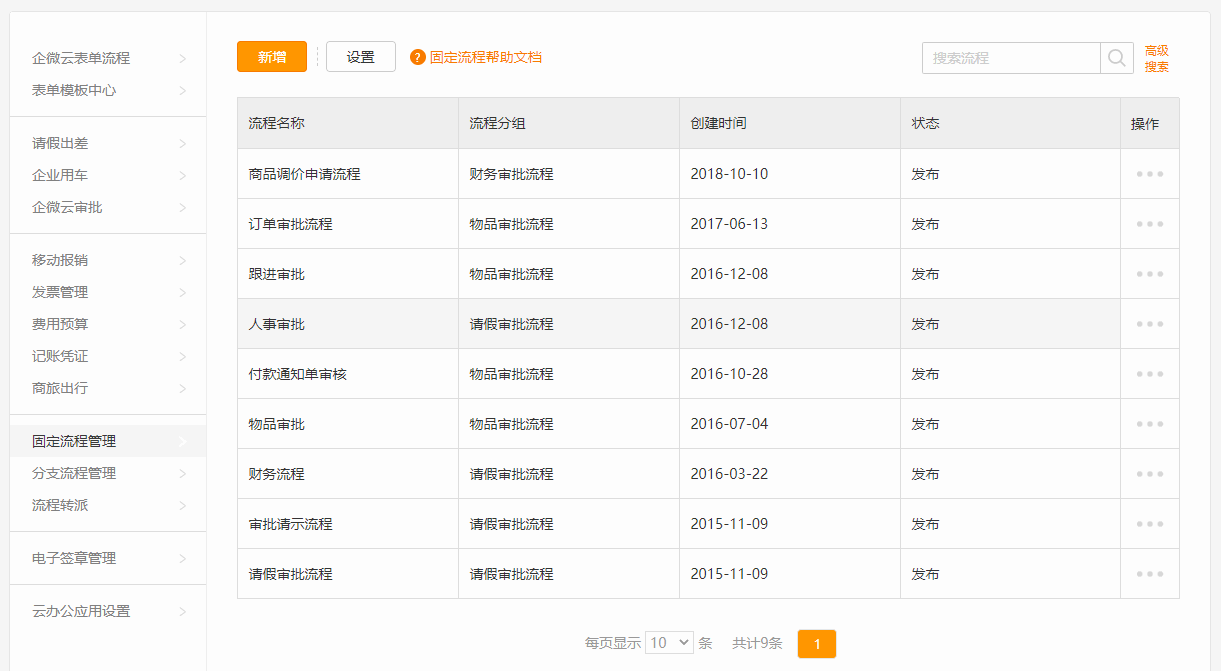Open the per-page count dropdown
The width and height of the screenshot is (1221, 671).
point(669,643)
